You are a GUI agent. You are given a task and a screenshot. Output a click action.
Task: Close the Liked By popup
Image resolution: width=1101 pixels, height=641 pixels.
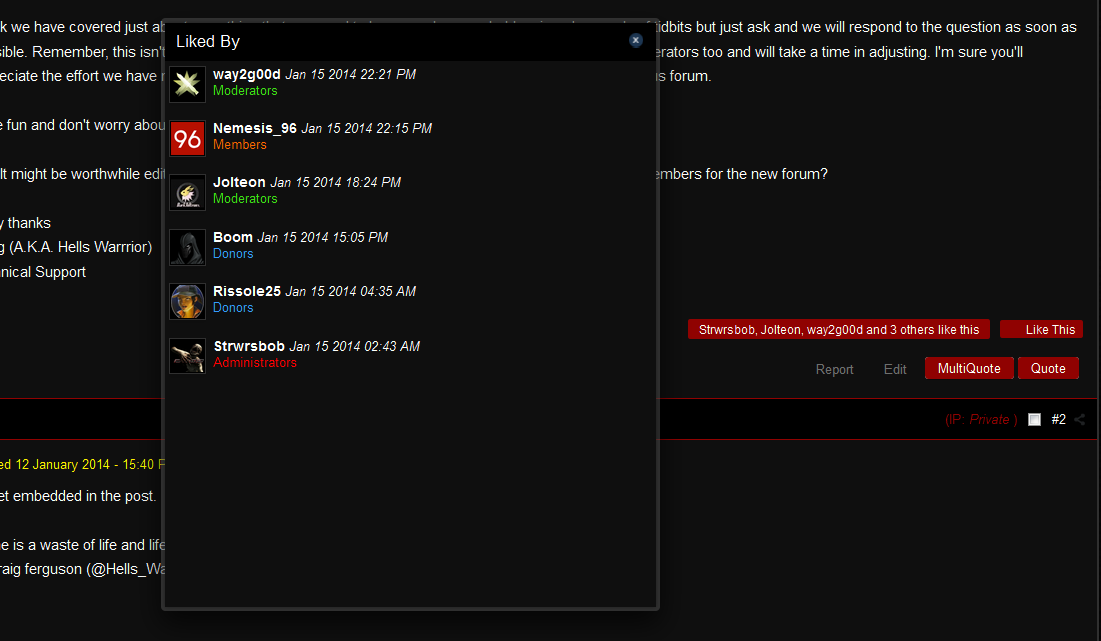click(x=635, y=40)
